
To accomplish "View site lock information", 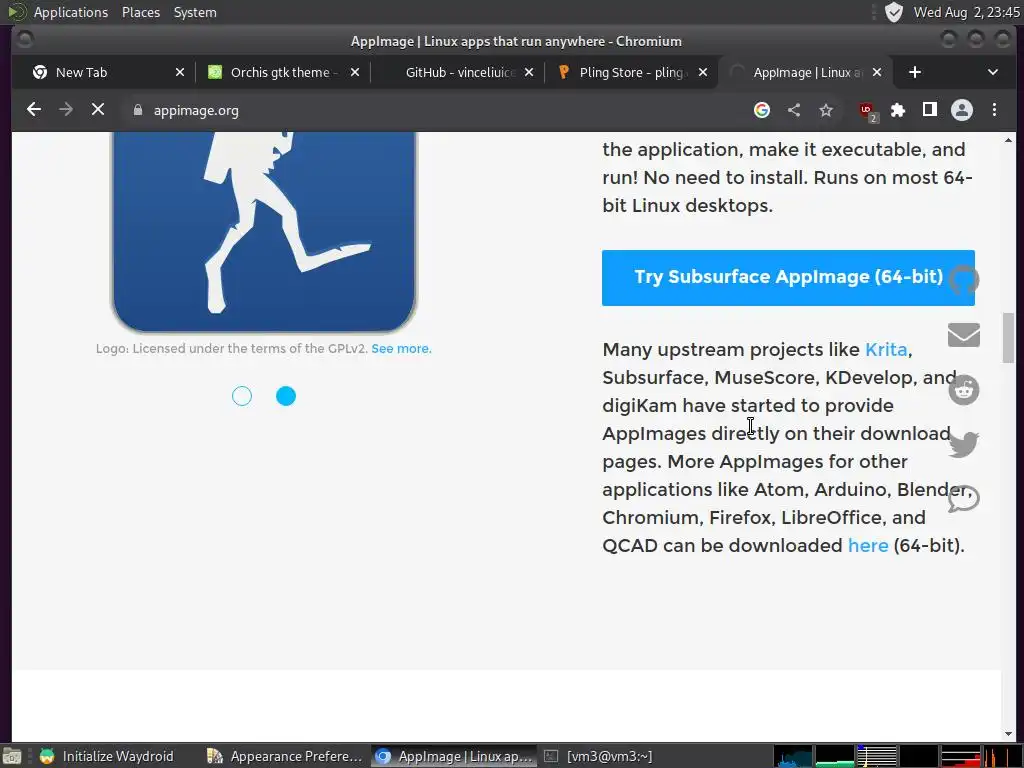I will coord(138,110).
